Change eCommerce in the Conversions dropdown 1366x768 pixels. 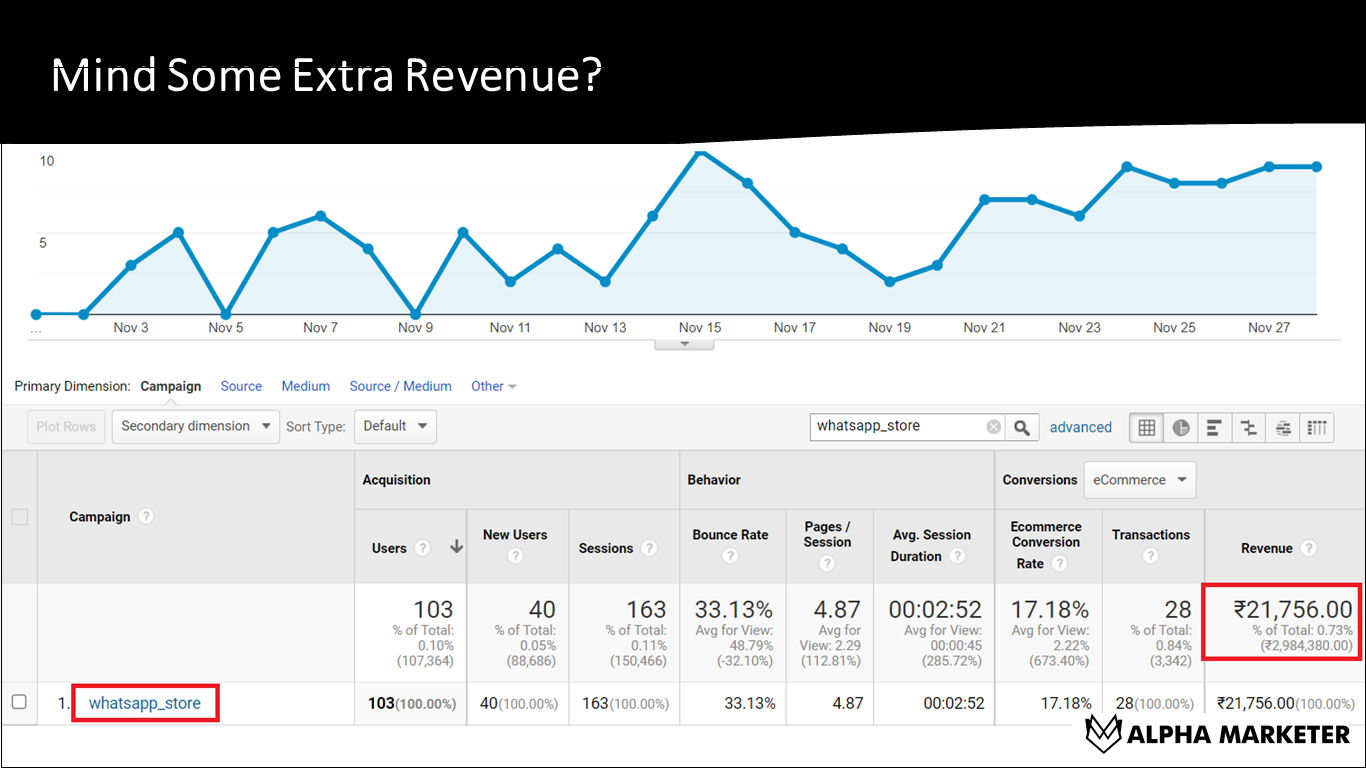tap(1139, 480)
